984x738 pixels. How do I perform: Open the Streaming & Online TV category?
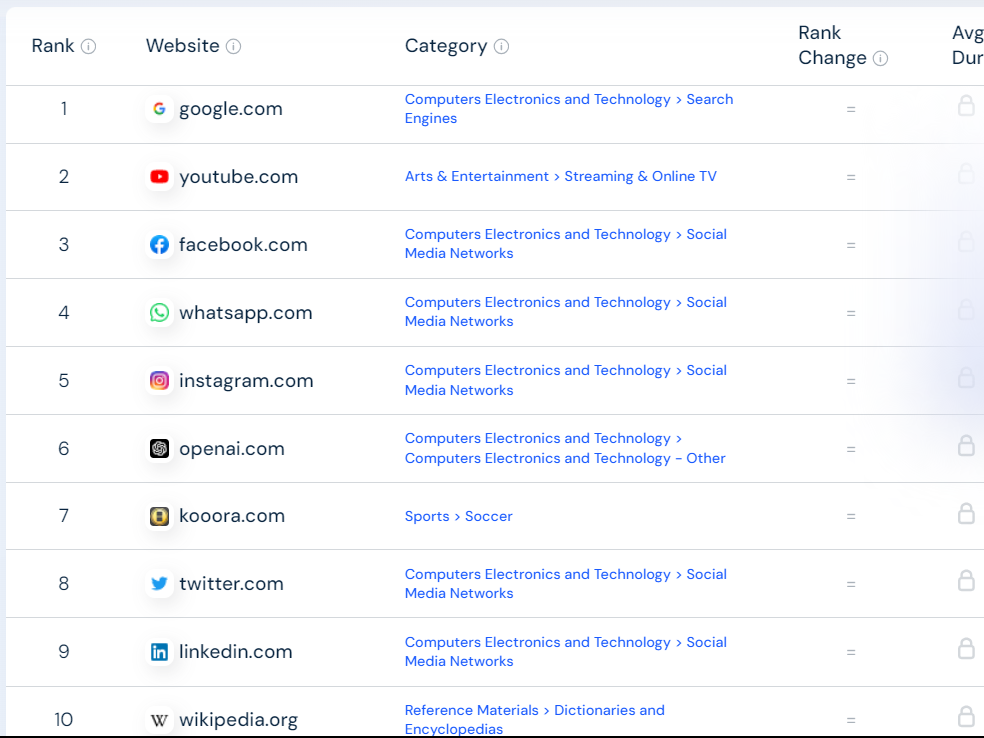pyautogui.click(x=640, y=176)
